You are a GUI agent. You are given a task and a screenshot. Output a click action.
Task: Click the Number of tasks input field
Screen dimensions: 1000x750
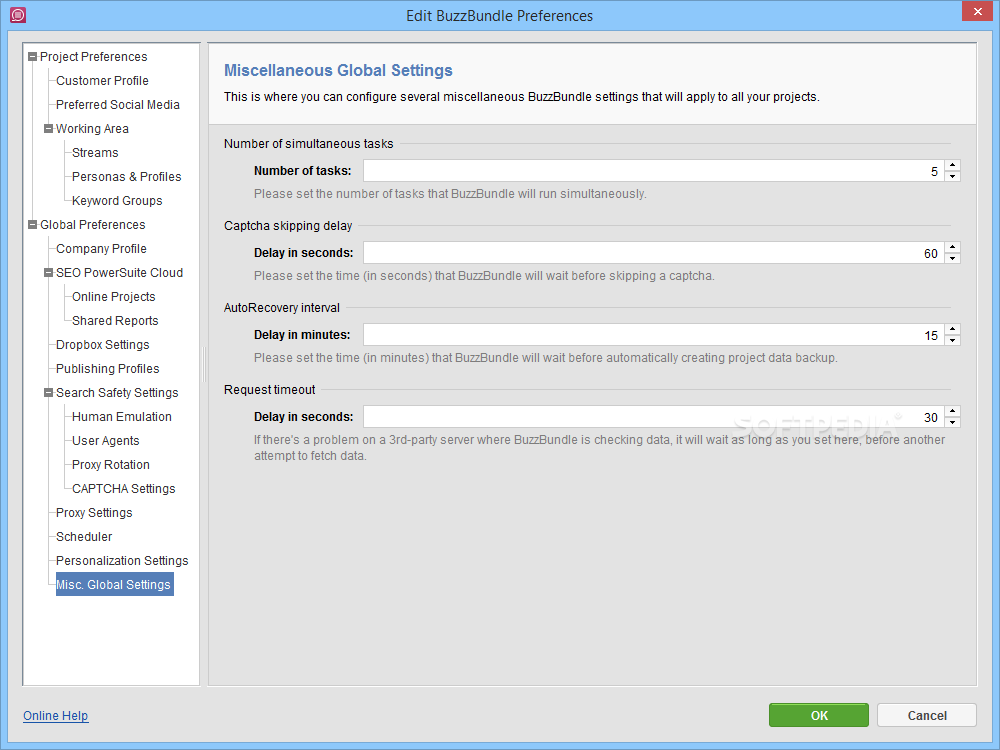pos(654,171)
